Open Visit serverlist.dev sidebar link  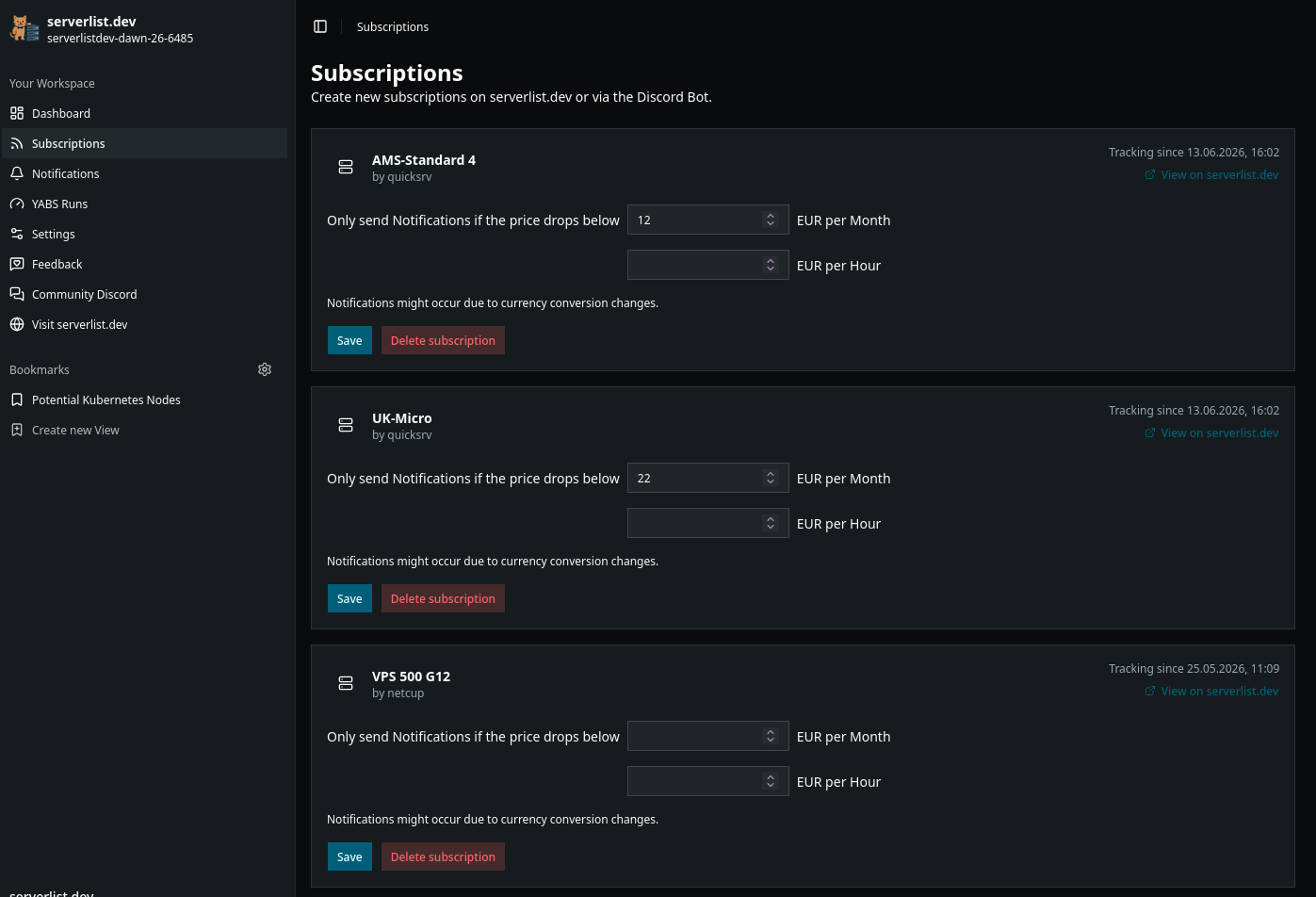[144, 324]
